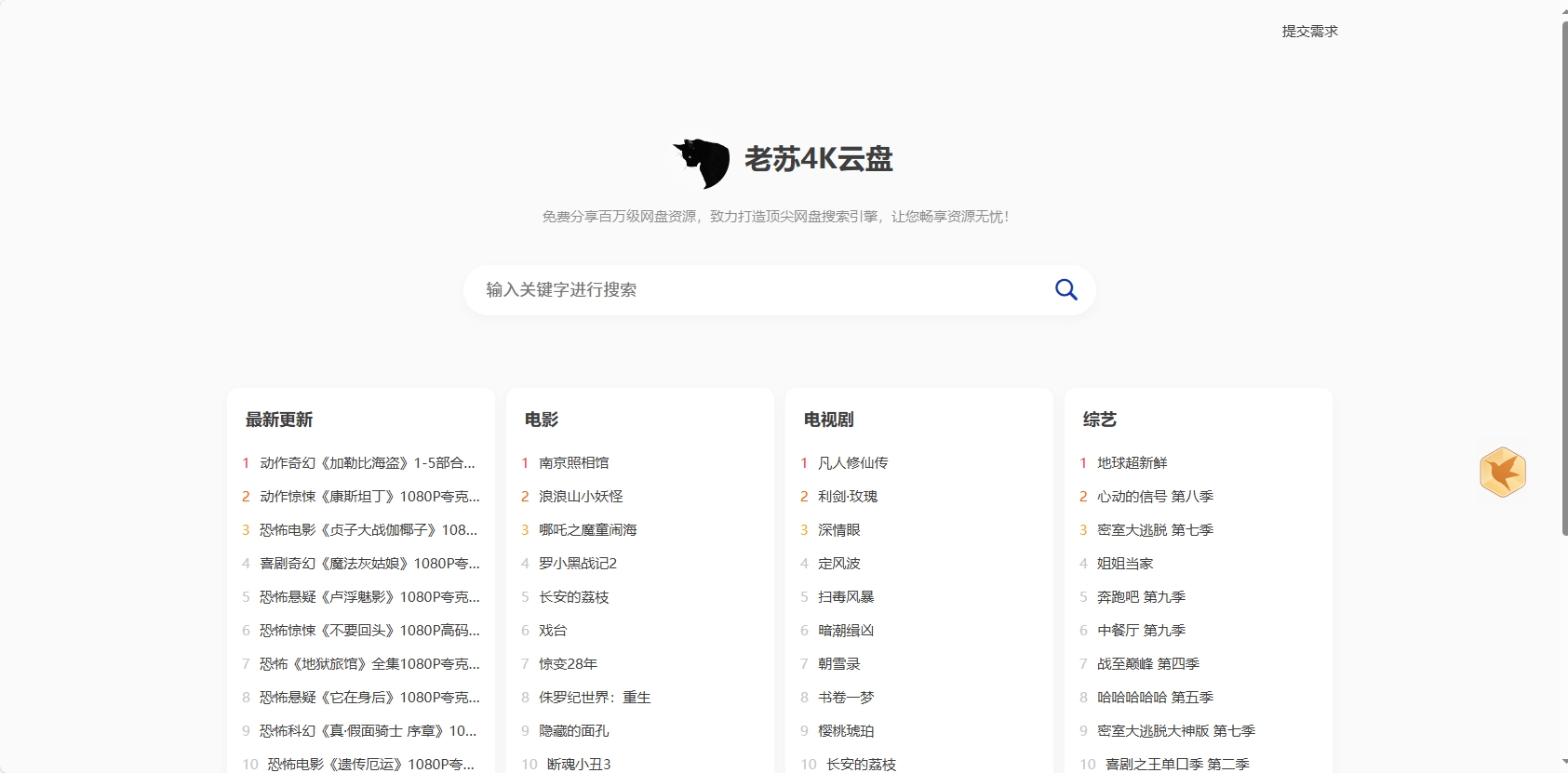This screenshot has height=773, width=1568.
Task: Click the 最新更新 section heading
Action: click(279, 420)
